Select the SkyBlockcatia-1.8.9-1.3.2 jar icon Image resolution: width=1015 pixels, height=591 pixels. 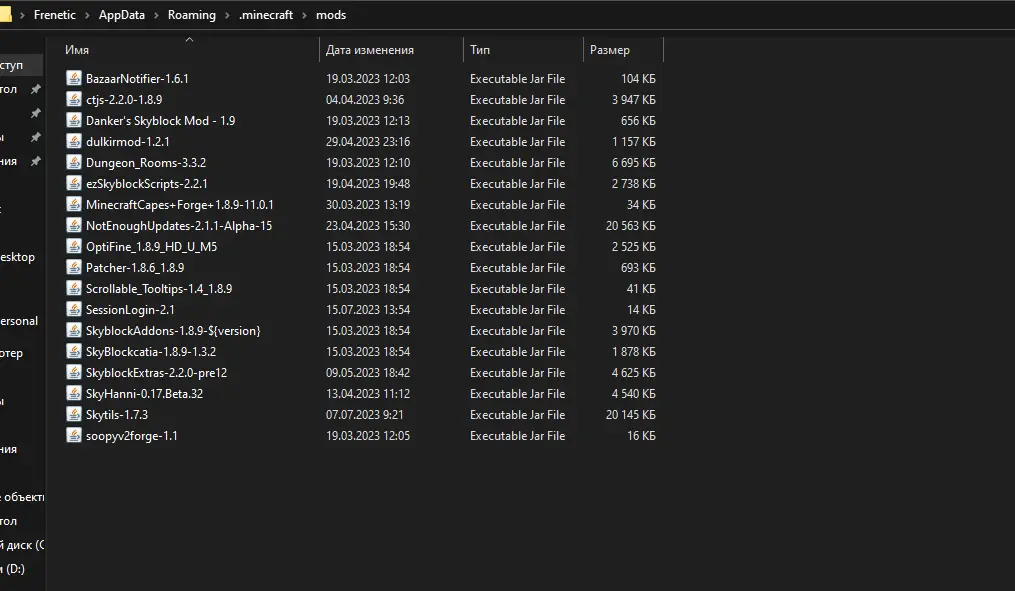pos(74,351)
